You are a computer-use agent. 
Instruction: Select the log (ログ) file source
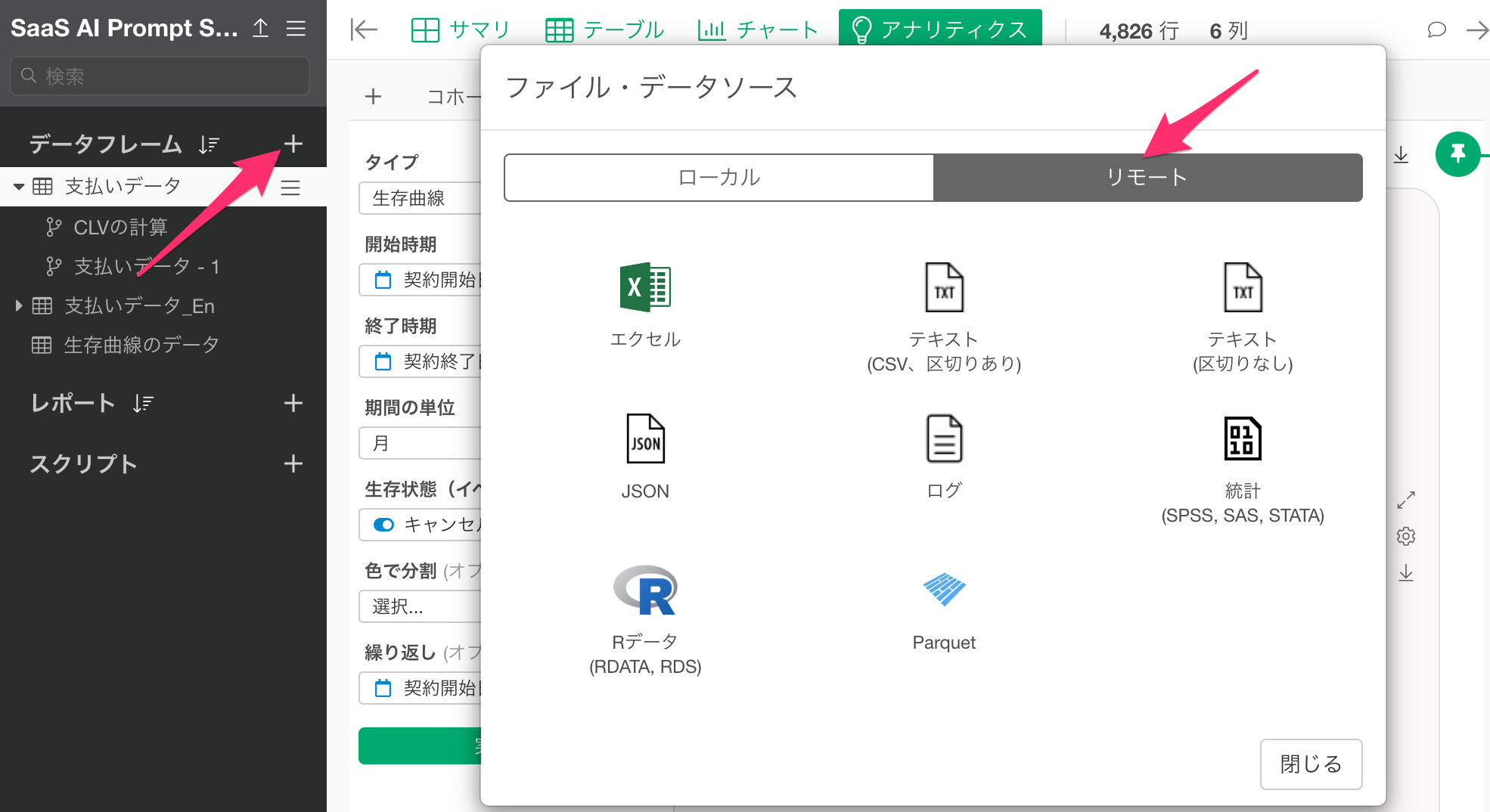coord(944,457)
